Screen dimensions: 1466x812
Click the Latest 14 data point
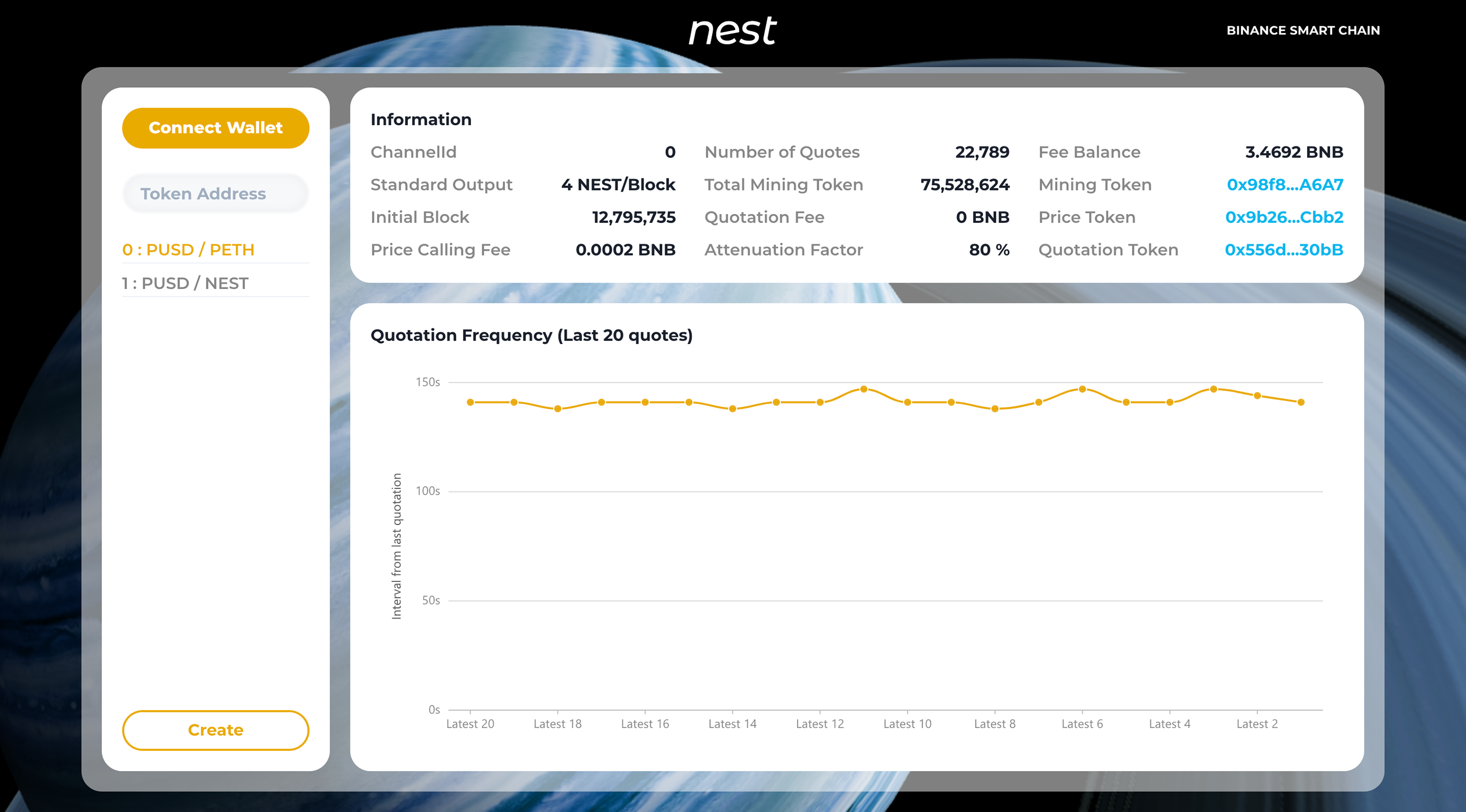pos(733,409)
